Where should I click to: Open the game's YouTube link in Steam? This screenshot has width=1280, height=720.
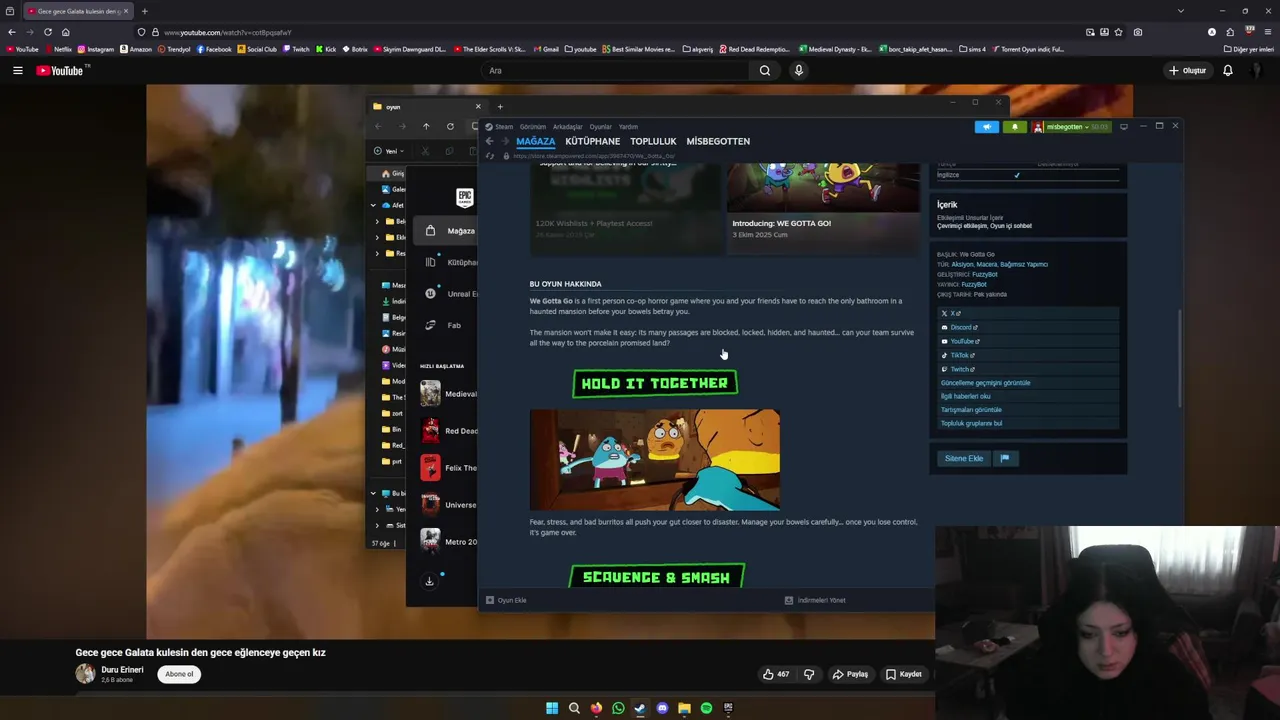point(1028,341)
